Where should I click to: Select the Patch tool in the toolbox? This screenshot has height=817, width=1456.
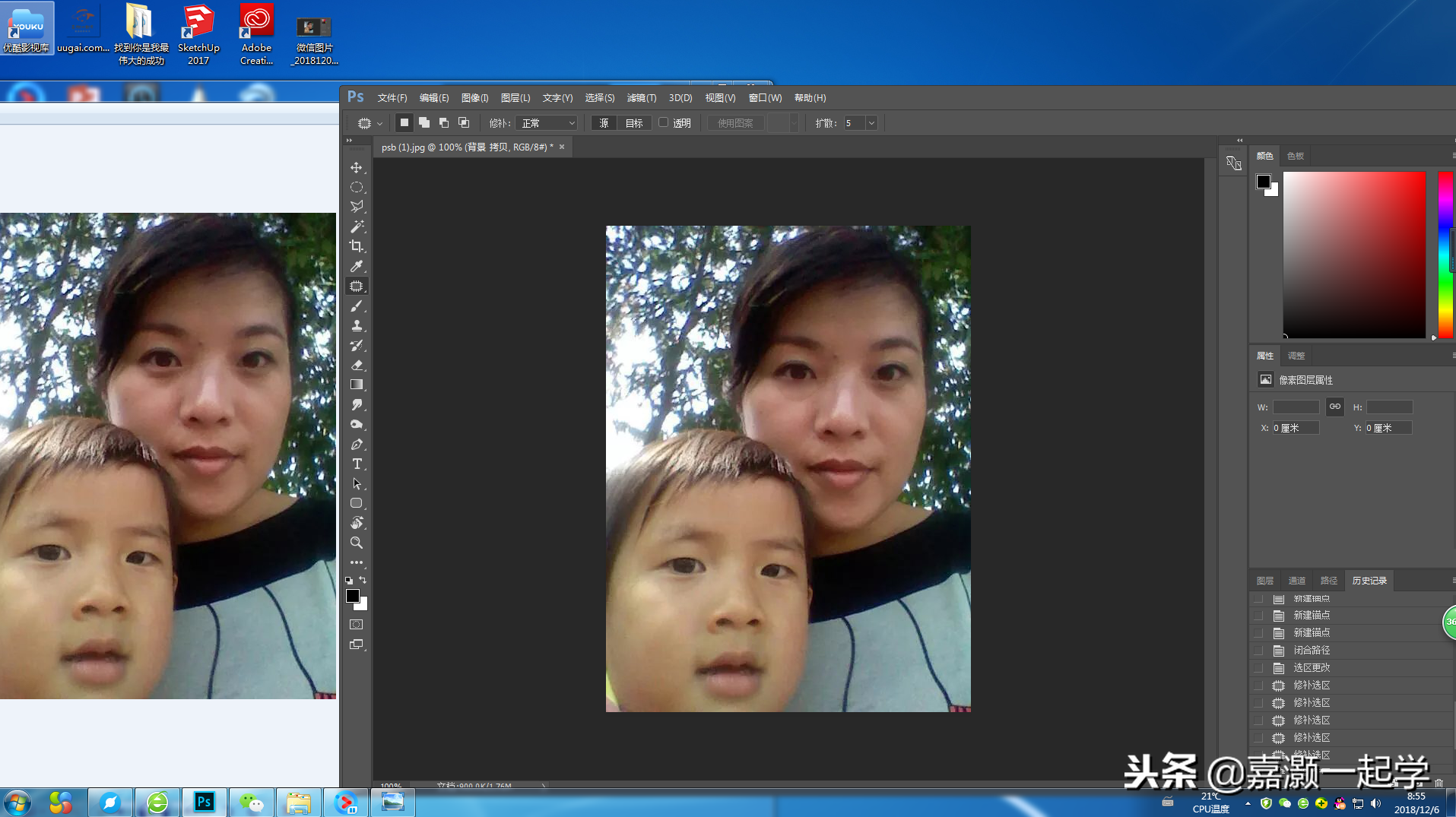[x=356, y=286]
